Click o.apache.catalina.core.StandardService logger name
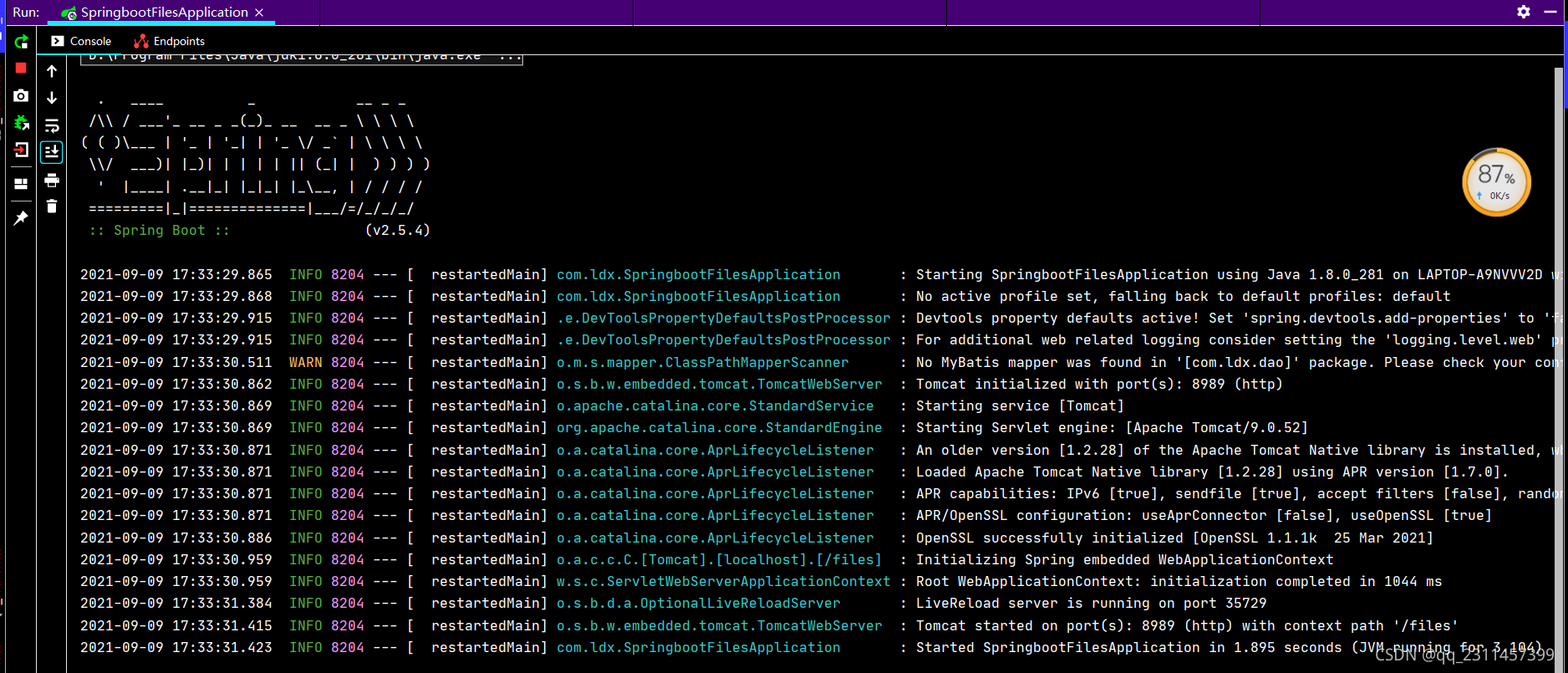The image size is (1568, 673). (715, 405)
